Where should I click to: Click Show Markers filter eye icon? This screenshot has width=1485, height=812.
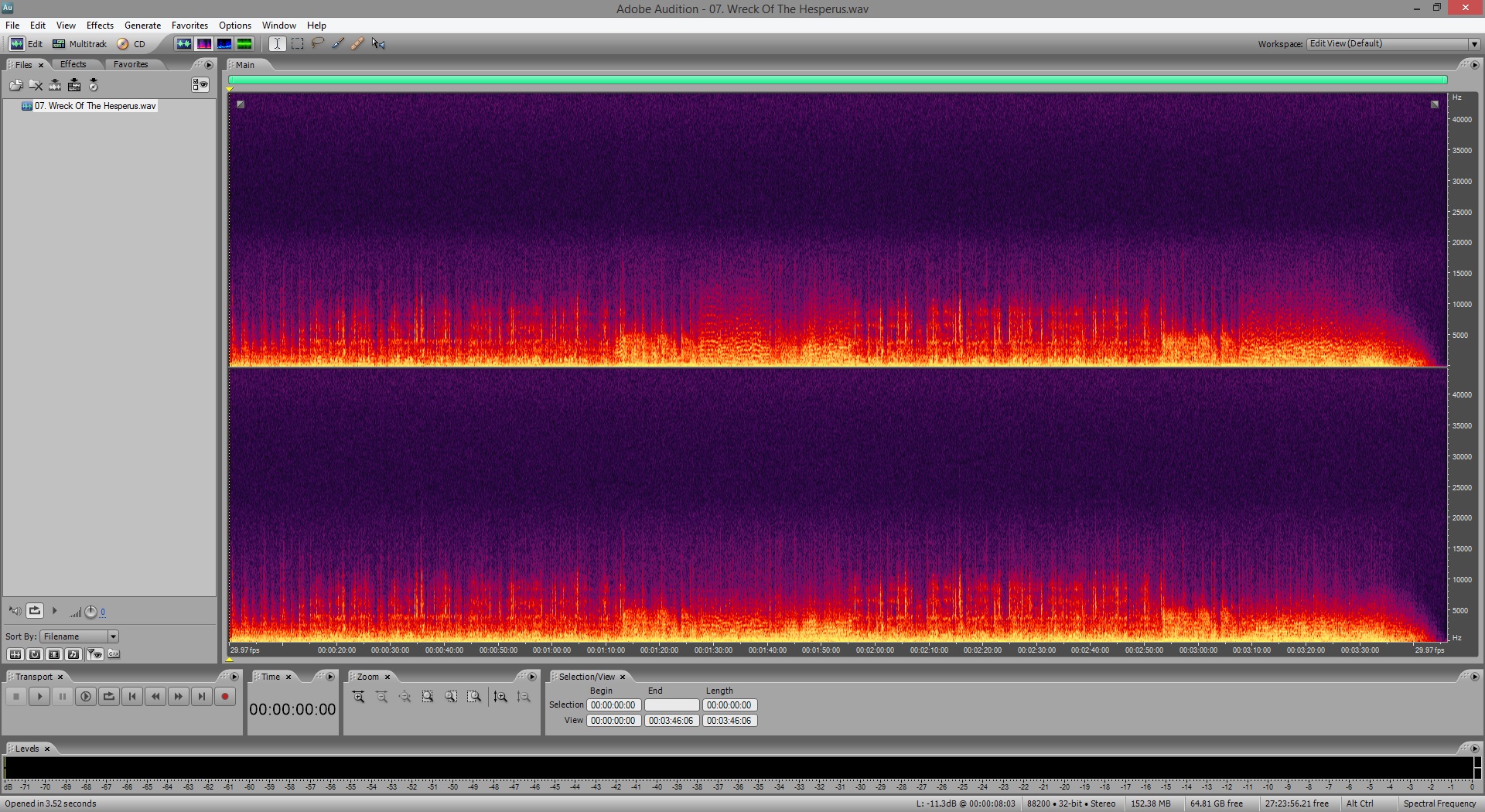[94, 654]
